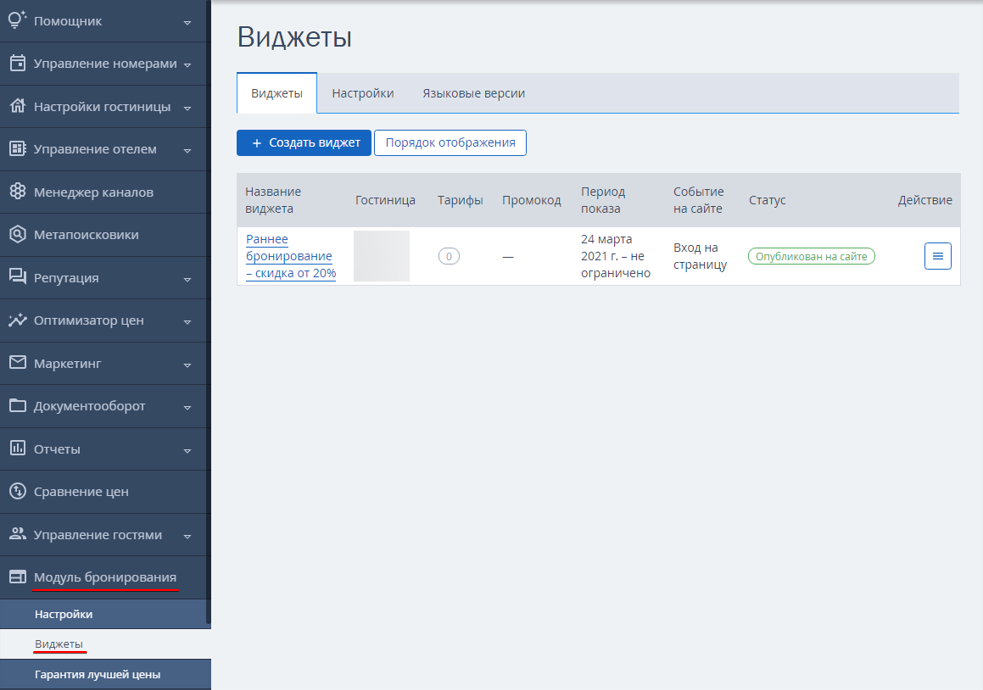The height and width of the screenshot is (690, 983).
Task: Expand the Отчеты arrow
Action: [187, 451]
